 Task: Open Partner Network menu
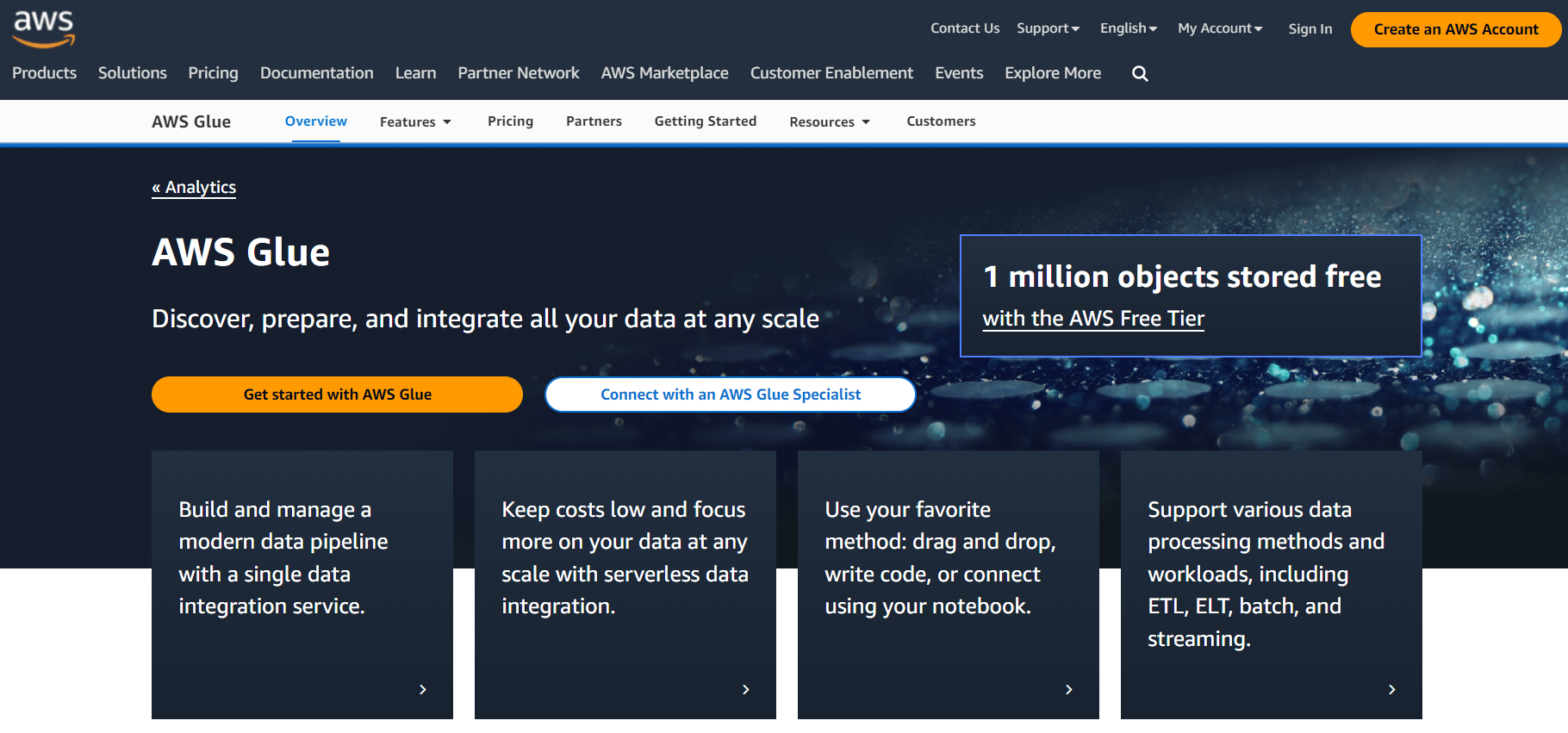519,73
